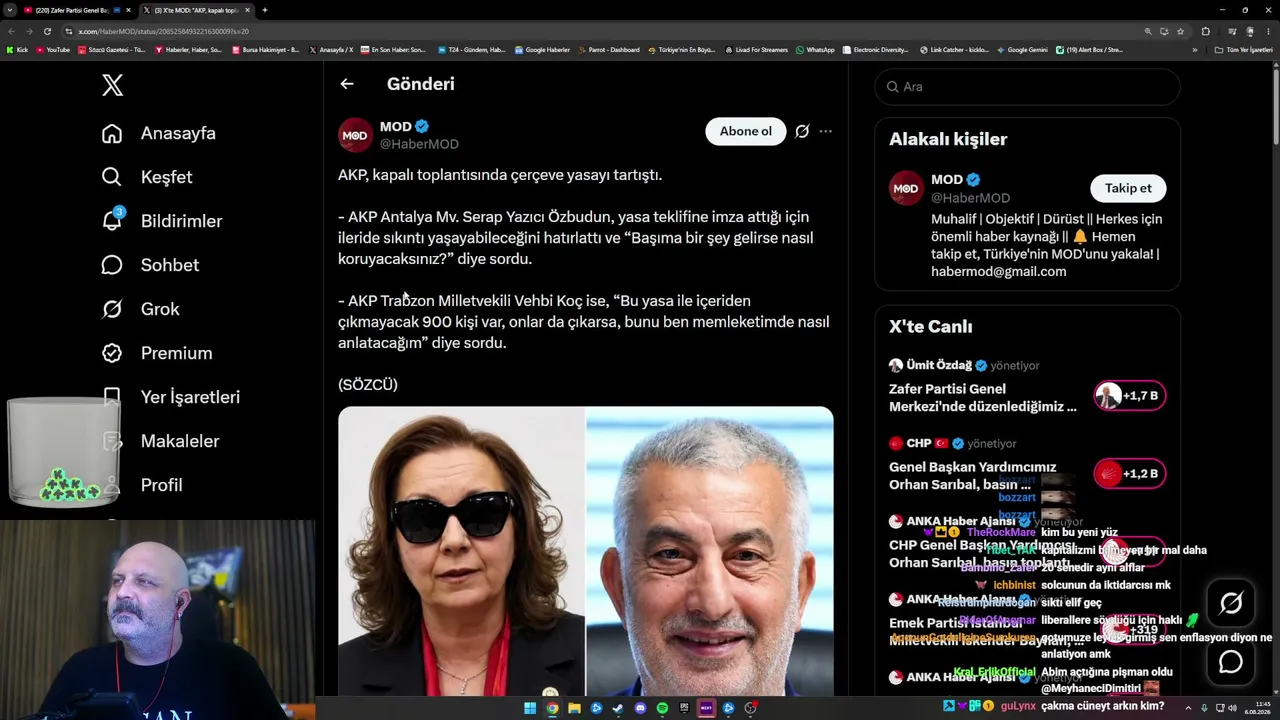Click the Ara search field
This screenshot has width=1280, height=720.
[x=1027, y=87]
